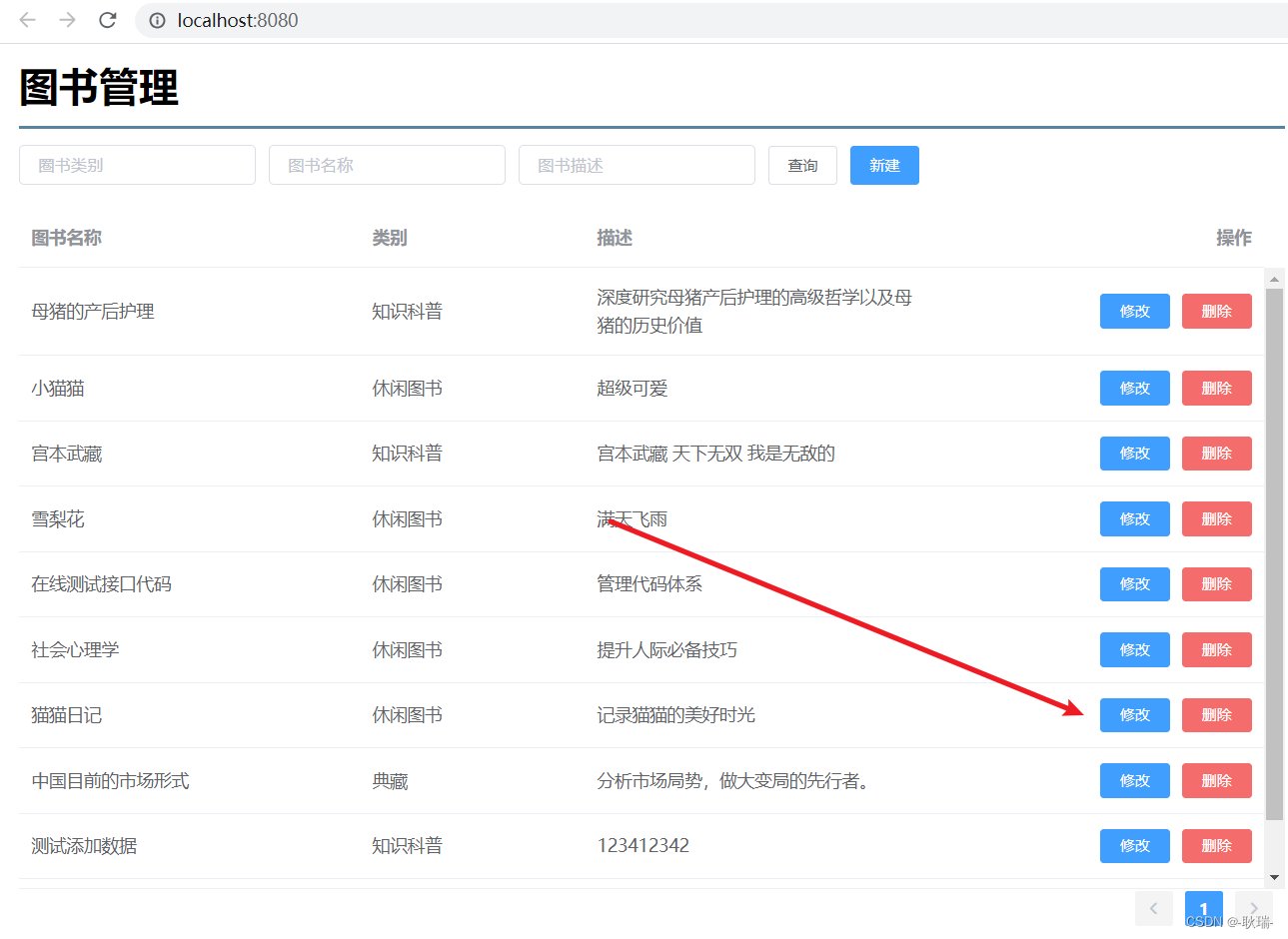Select the book name 在线测试接口代码

pos(101,584)
